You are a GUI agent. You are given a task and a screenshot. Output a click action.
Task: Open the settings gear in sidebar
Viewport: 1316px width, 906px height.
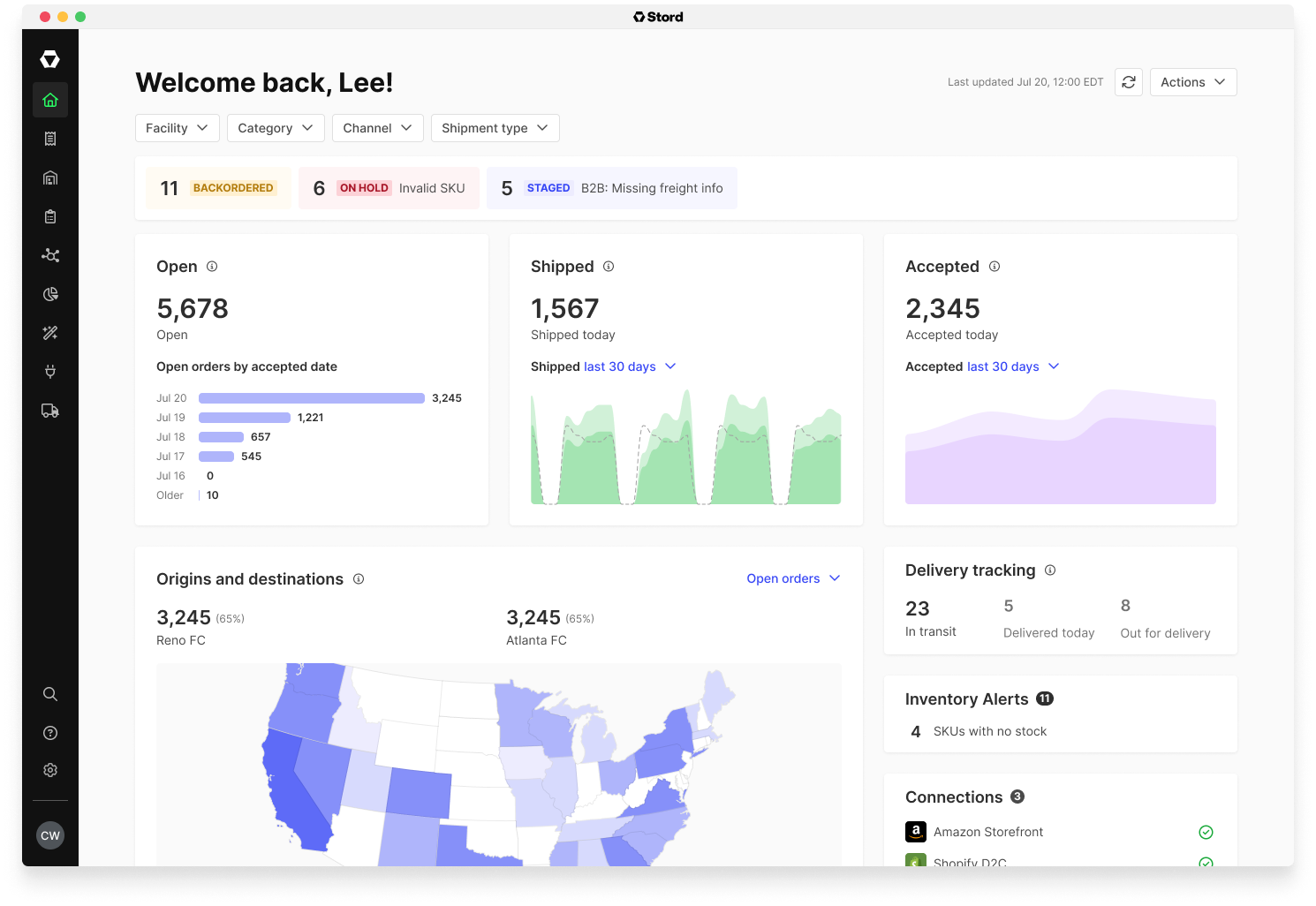(x=50, y=770)
